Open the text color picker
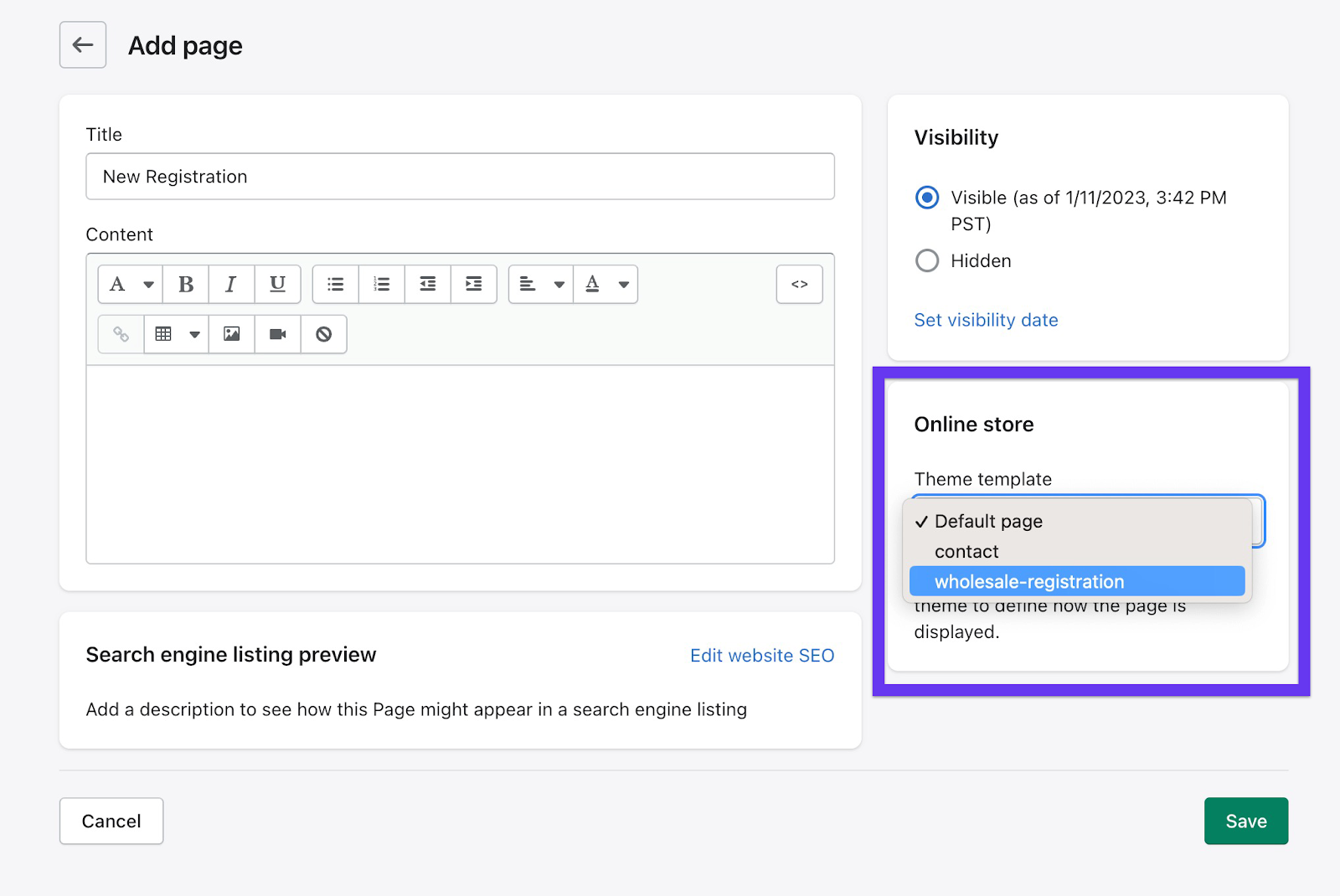 click(x=606, y=285)
